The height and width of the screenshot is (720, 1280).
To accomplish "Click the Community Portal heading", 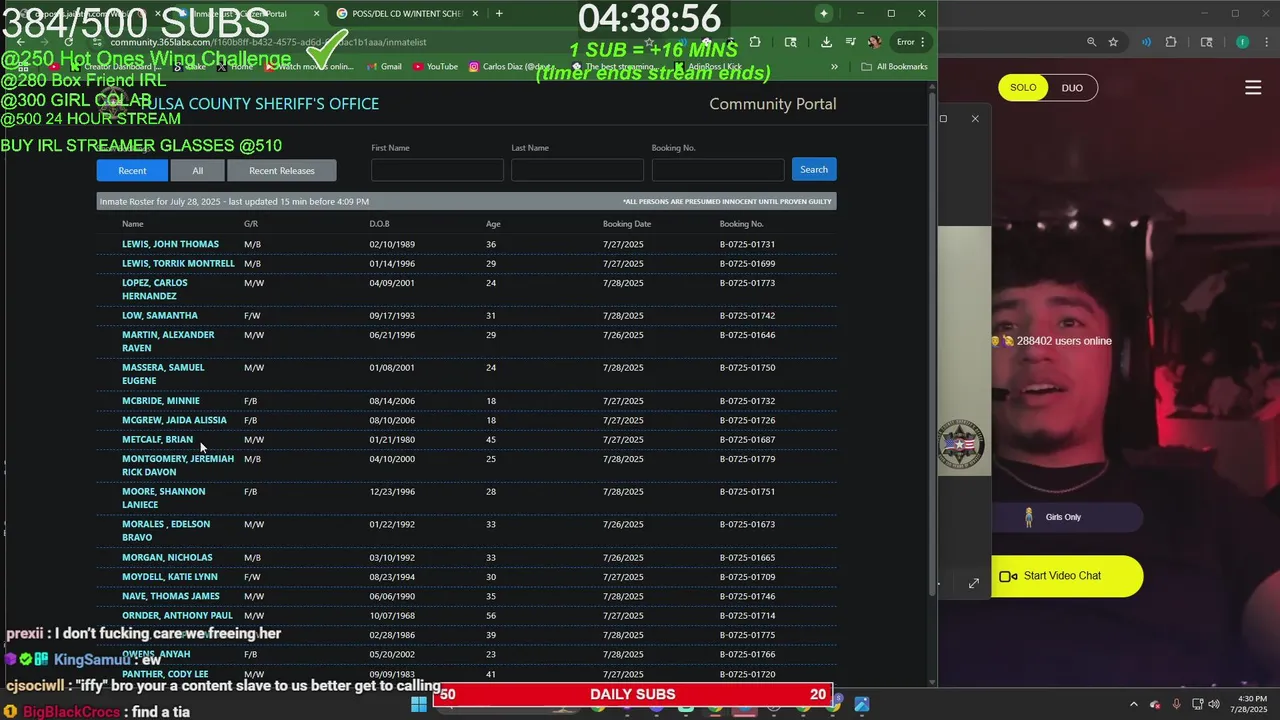I will [x=773, y=104].
